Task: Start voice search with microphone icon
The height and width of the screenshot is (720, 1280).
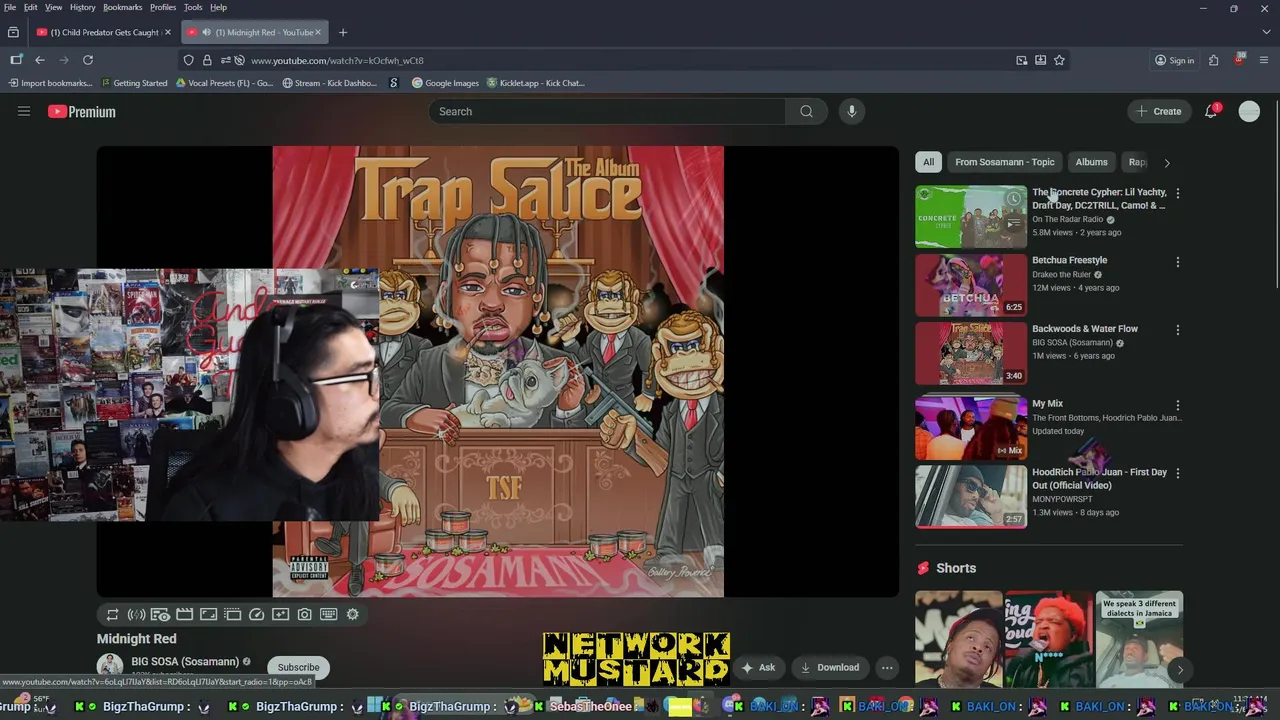Action: pyautogui.click(x=852, y=111)
